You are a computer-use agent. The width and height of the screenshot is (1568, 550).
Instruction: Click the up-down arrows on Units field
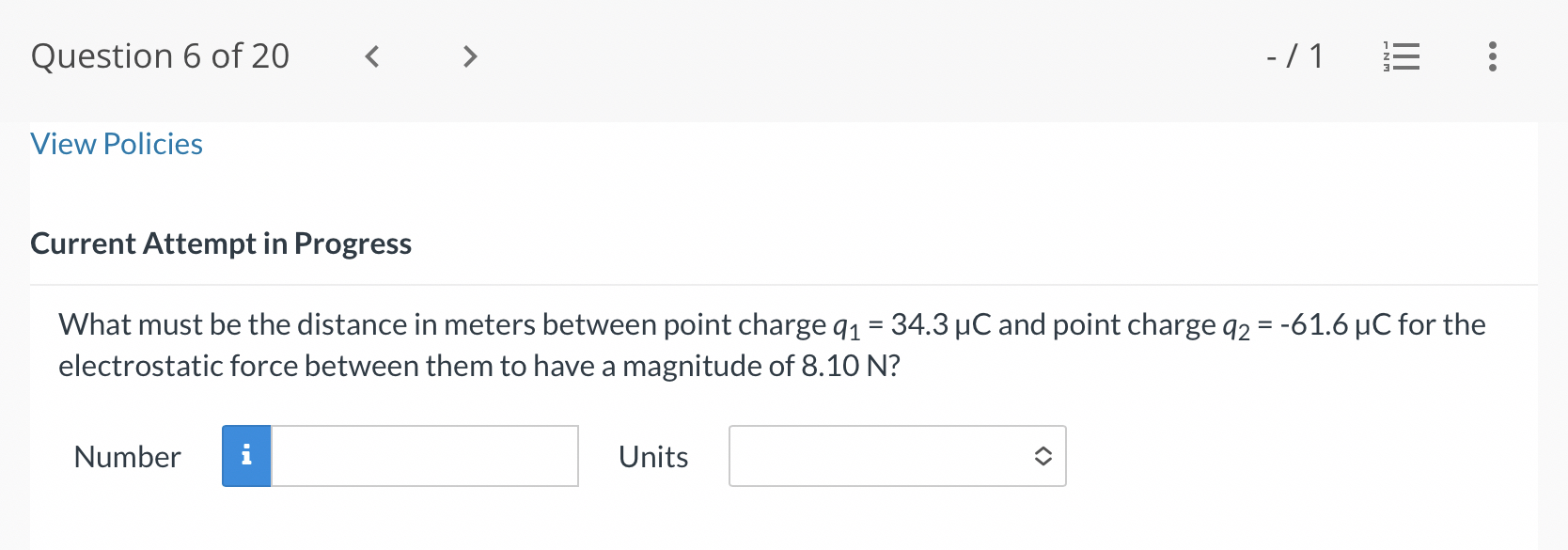1043,455
